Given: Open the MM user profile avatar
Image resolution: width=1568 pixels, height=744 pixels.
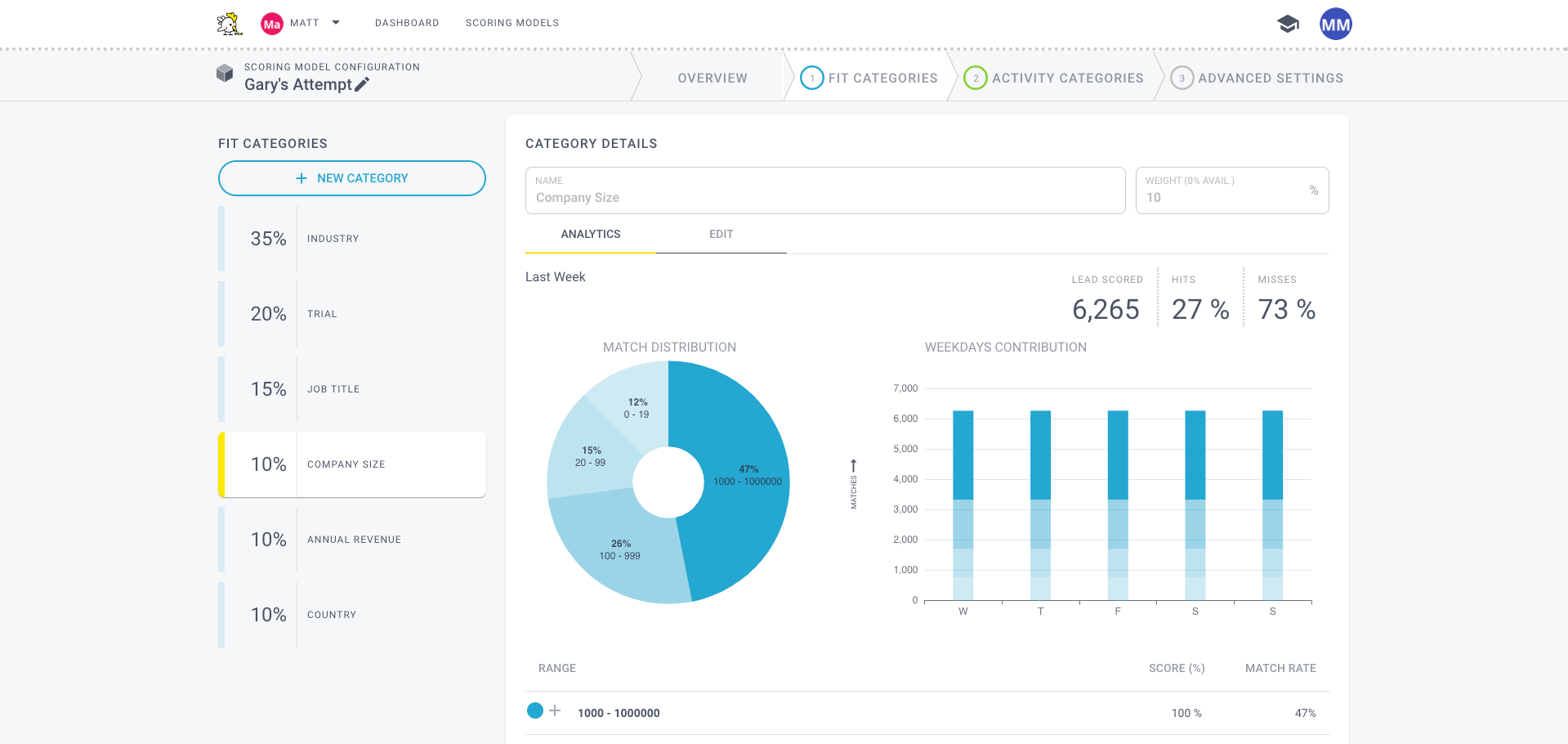Looking at the screenshot, I should pos(1335,24).
